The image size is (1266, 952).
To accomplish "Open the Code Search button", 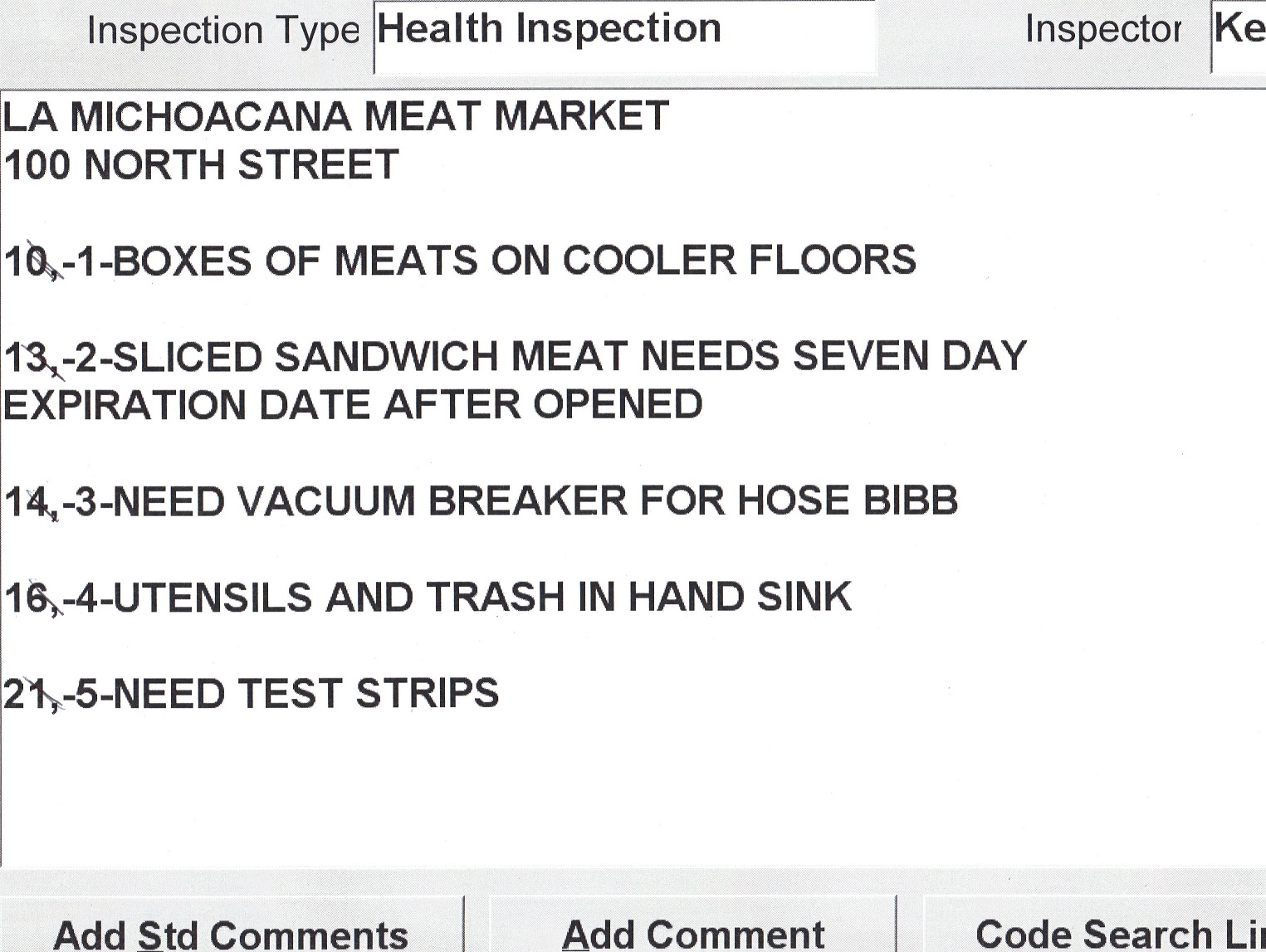I will point(1118,931).
